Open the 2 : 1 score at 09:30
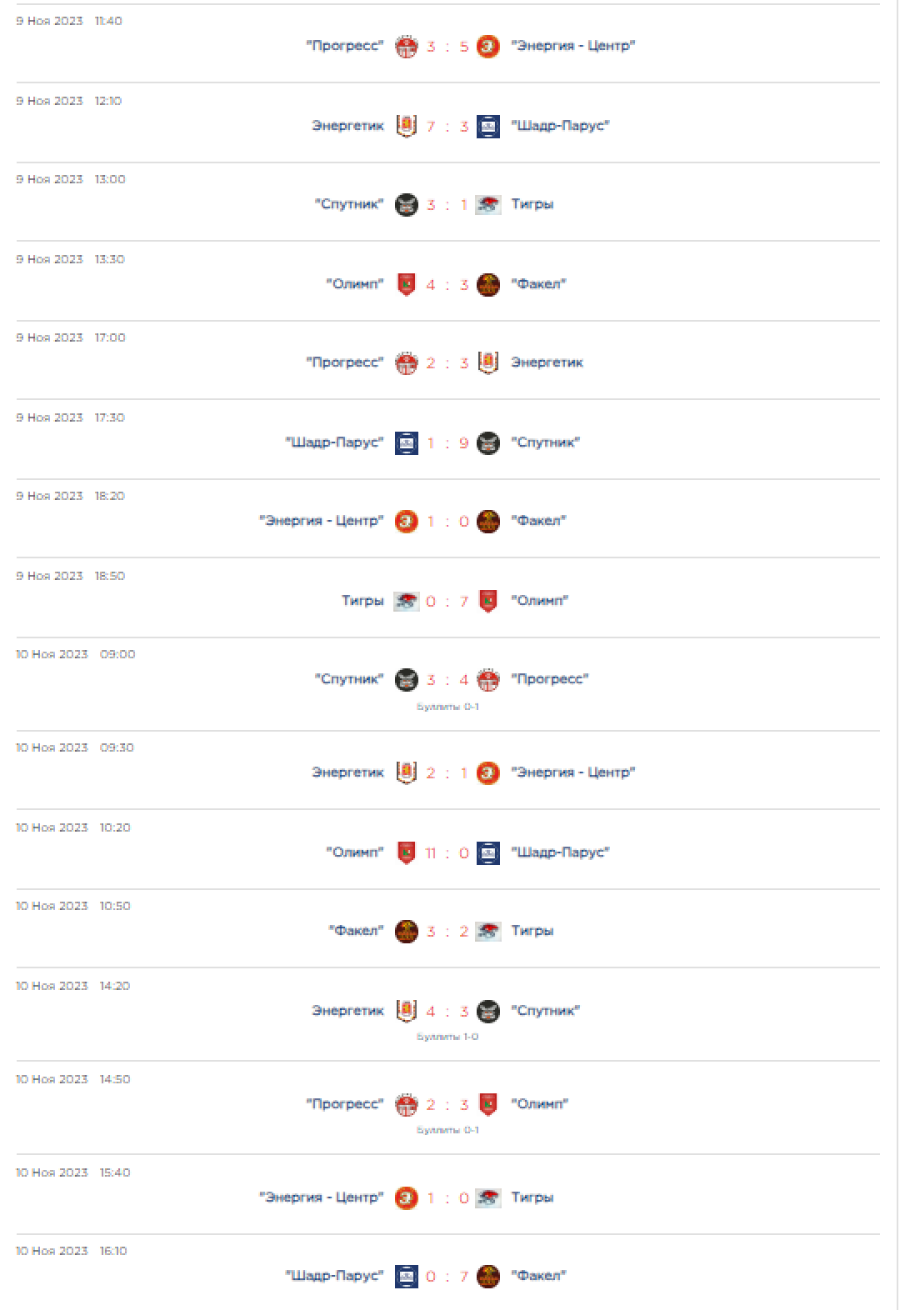The width and height of the screenshot is (900, 1310). (447, 773)
